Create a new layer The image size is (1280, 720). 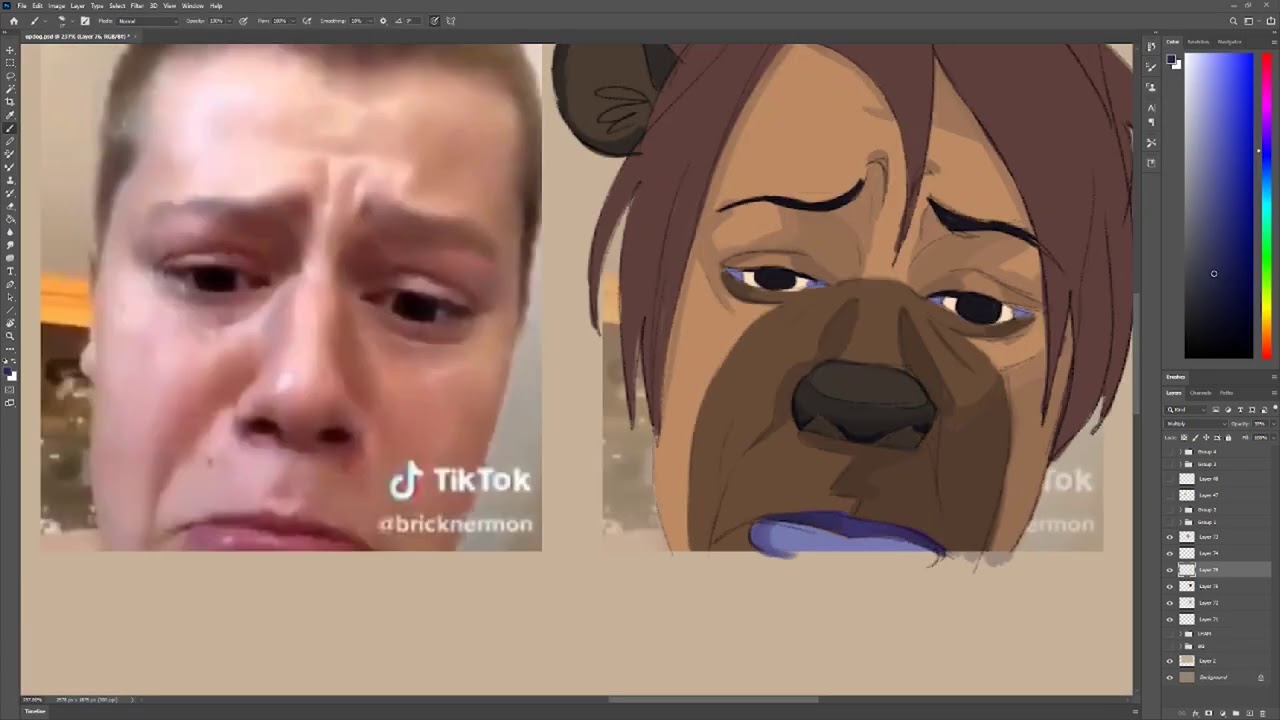click(1249, 713)
